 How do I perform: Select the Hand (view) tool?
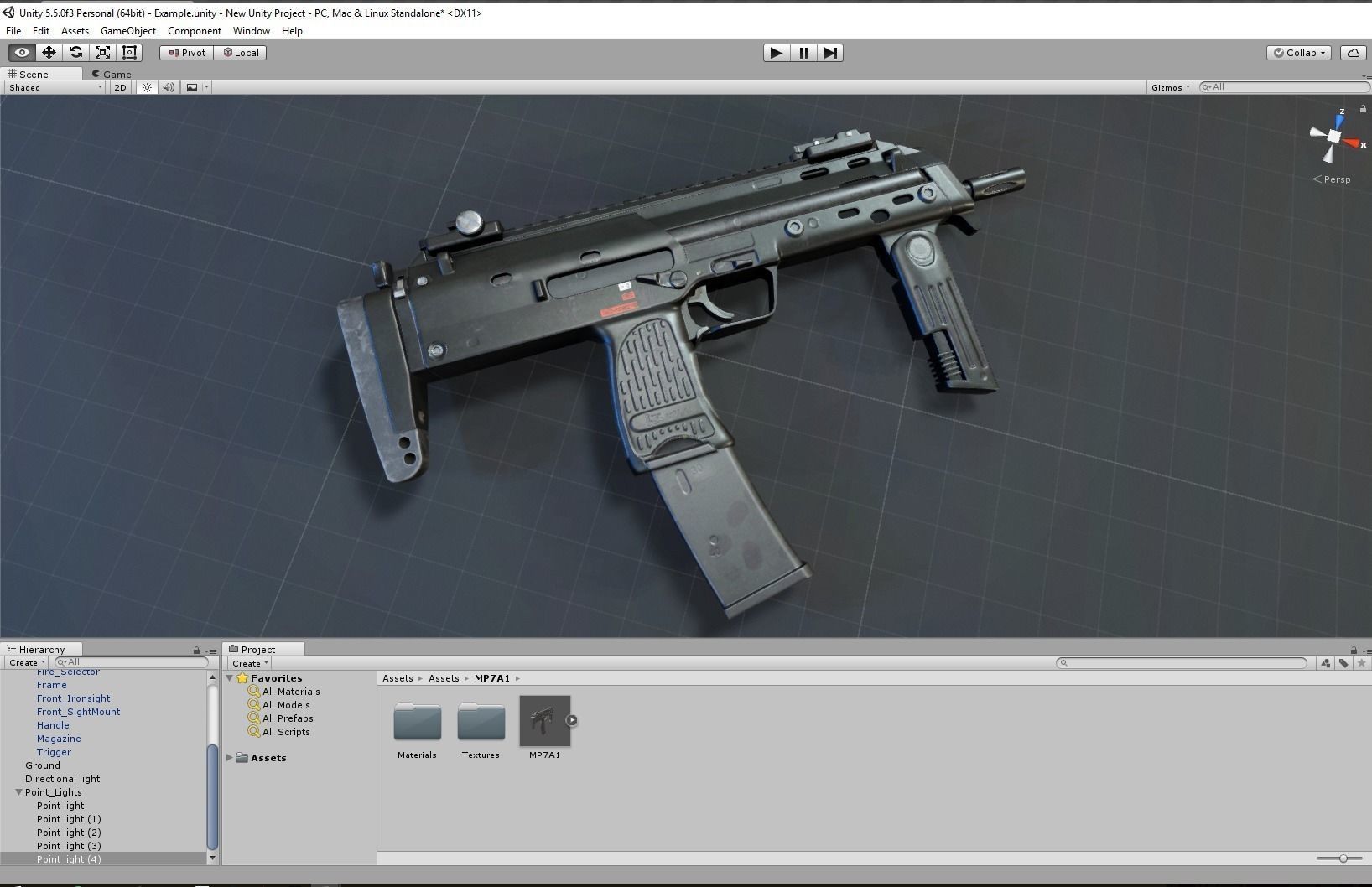(22, 52)
